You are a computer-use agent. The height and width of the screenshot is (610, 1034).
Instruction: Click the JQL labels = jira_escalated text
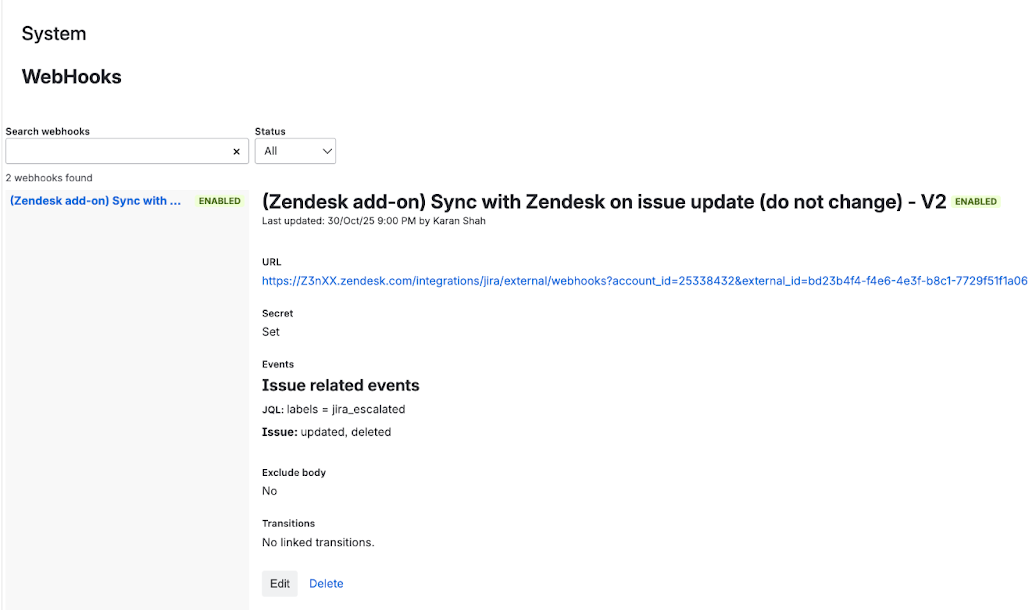(333, 409)
